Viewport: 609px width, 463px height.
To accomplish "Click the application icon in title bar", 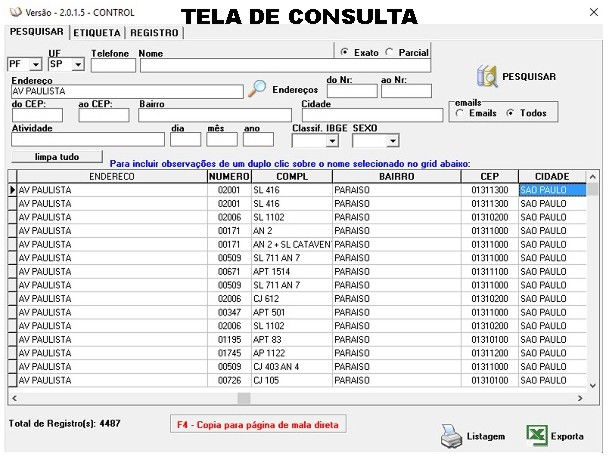I will [16, 12].
